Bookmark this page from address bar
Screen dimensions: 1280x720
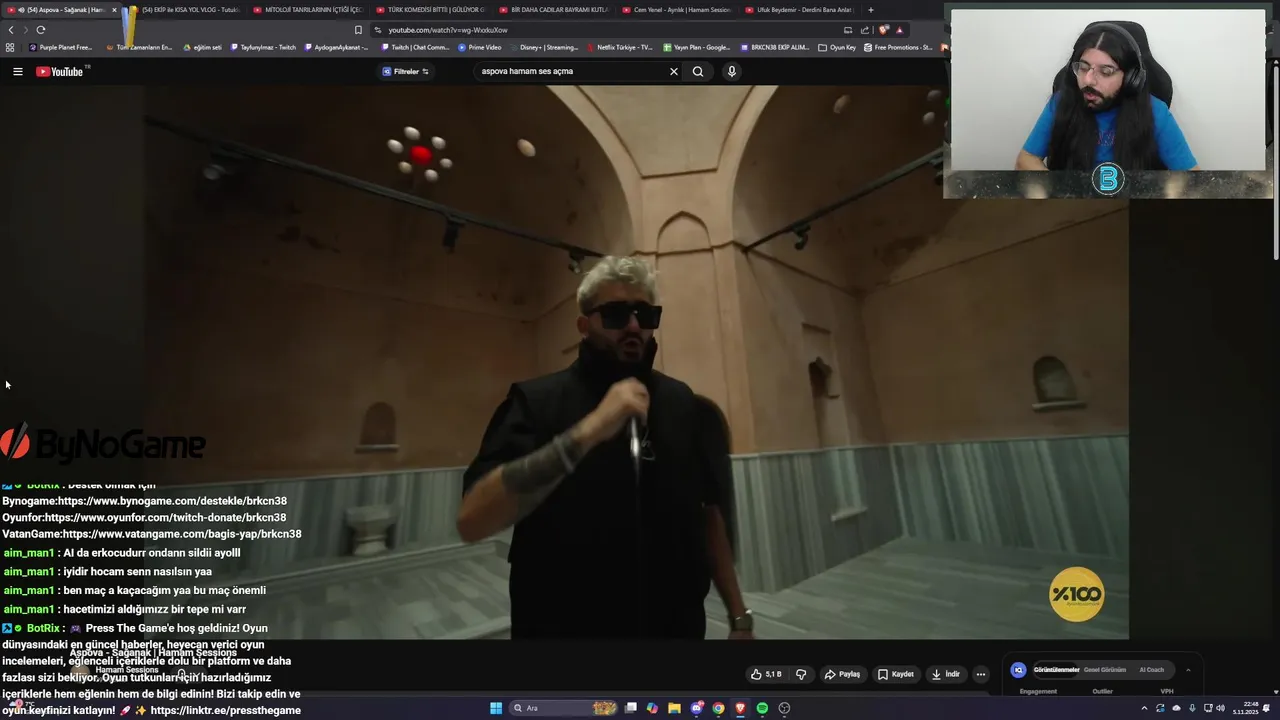[x=358, y=30]
